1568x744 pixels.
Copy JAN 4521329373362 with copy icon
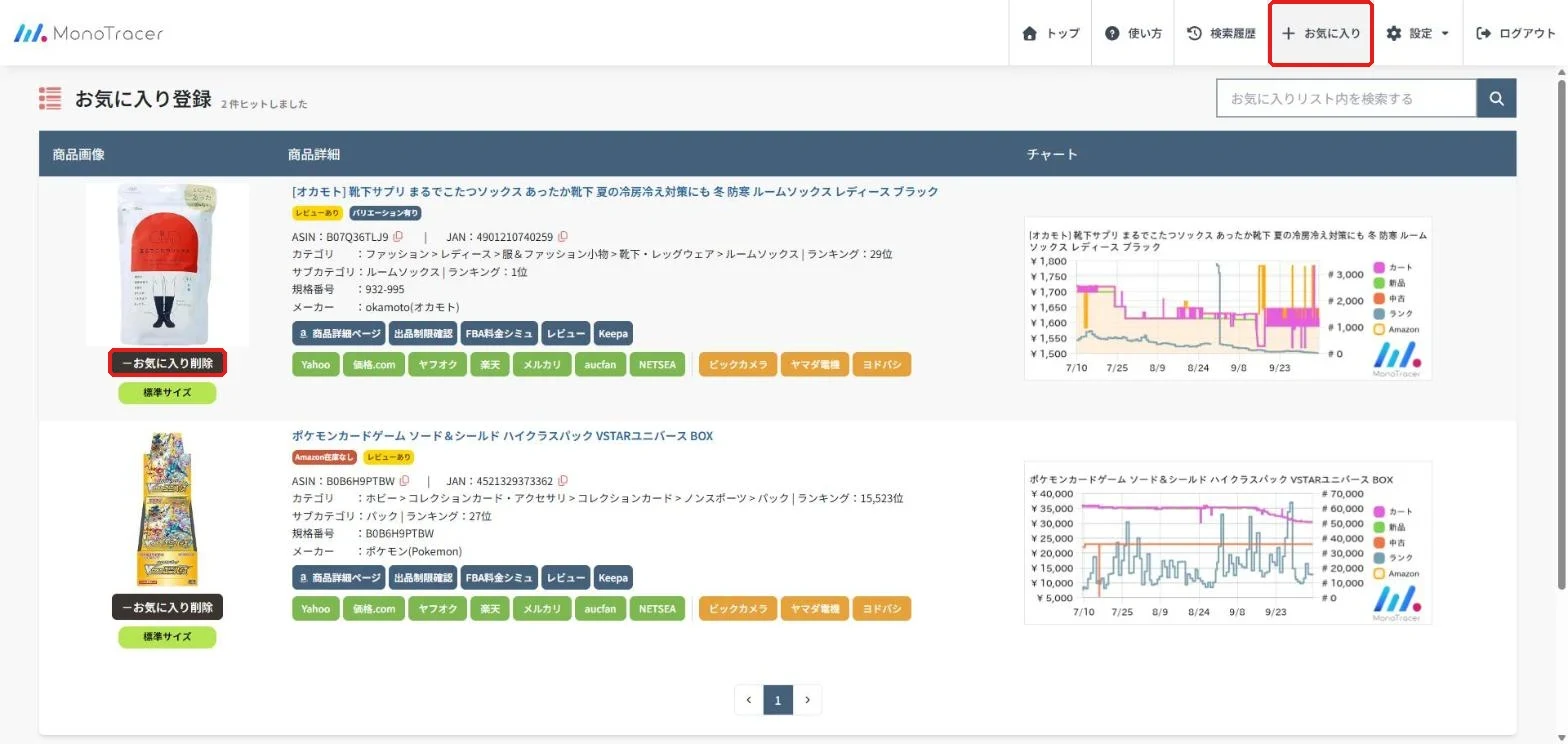tap(563, 481)
